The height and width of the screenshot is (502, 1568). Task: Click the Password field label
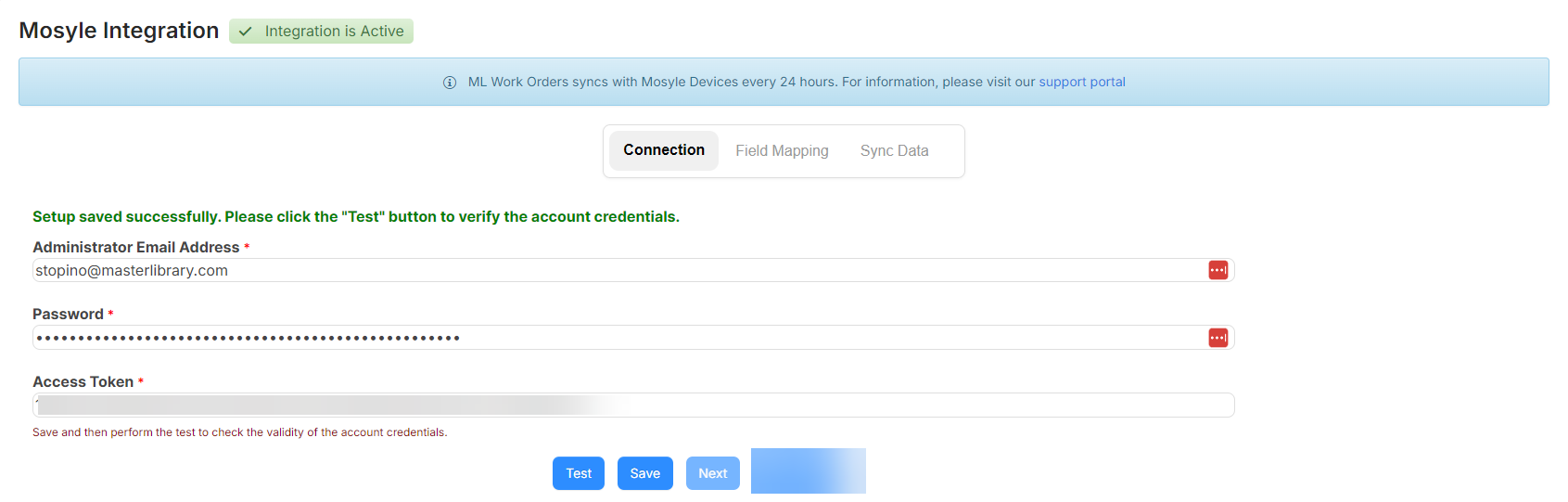pyautogui.click(x=68, y=314)
